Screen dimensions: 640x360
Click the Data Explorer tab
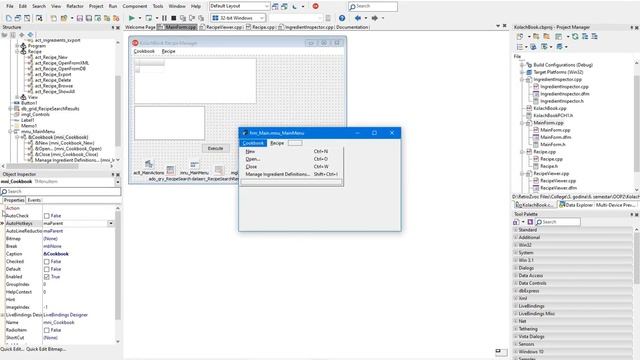coord(576,205)
